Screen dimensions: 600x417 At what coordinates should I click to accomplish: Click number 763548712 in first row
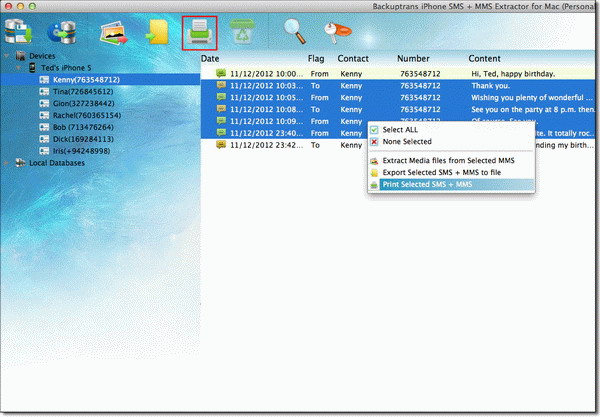(x=420, y=73)
